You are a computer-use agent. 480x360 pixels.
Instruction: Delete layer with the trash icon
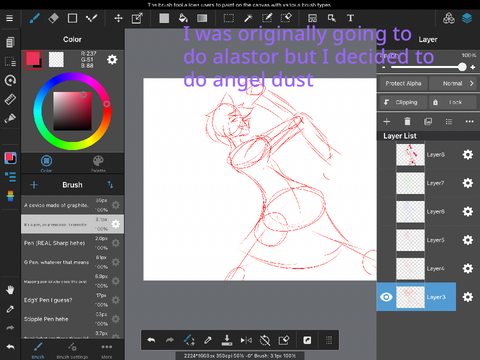pyautogui.click(x=407, y=121)
